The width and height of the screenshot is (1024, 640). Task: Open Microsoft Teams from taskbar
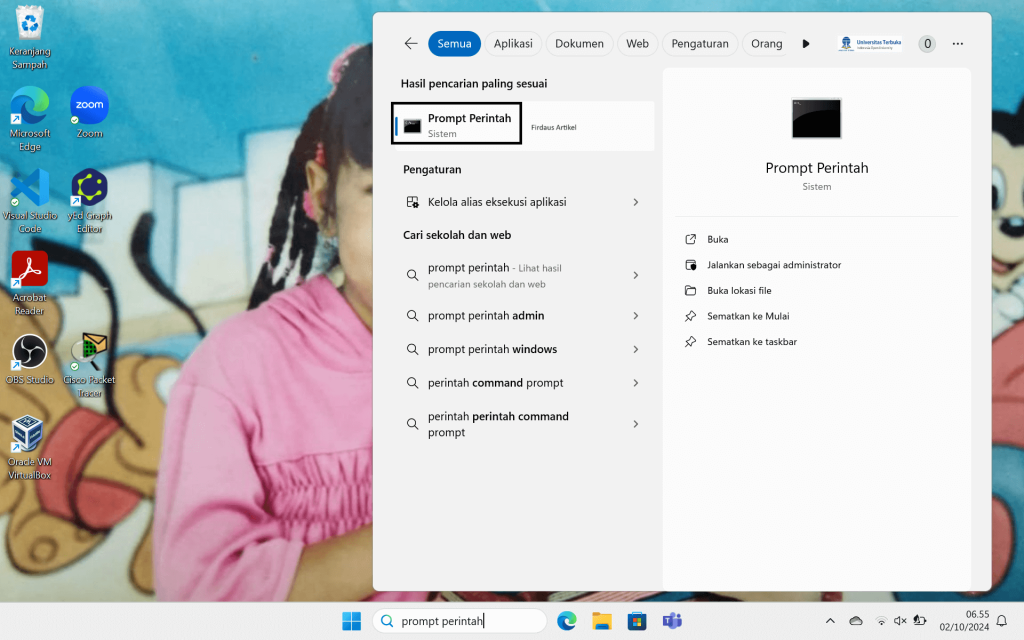click(671, 621)
